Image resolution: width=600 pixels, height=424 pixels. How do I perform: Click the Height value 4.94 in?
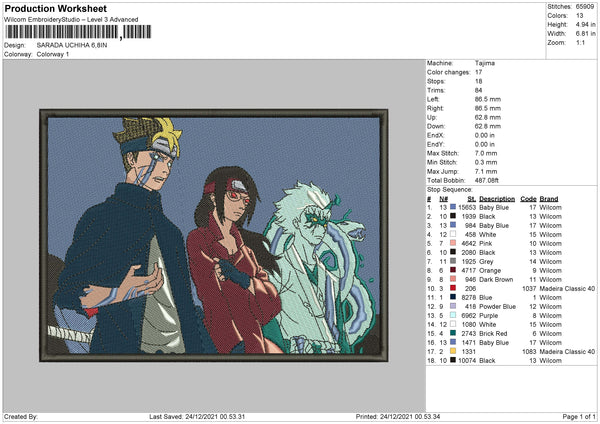(x=585, y=24)
